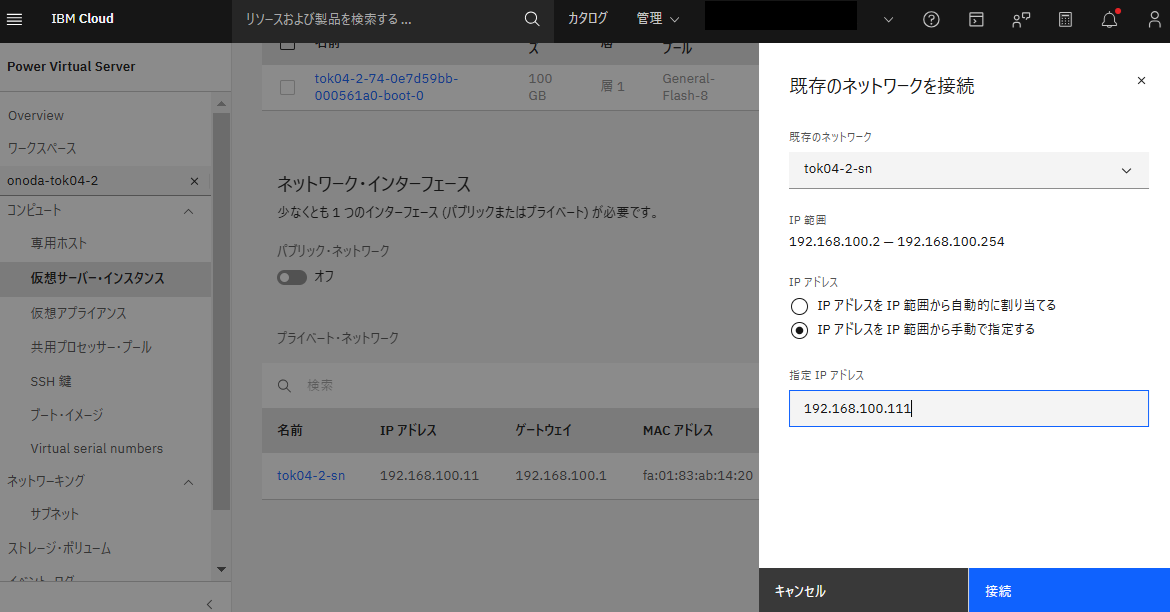Open the カタログ menu item
This screenshot has height=612, width=1170.
[587, 19]
